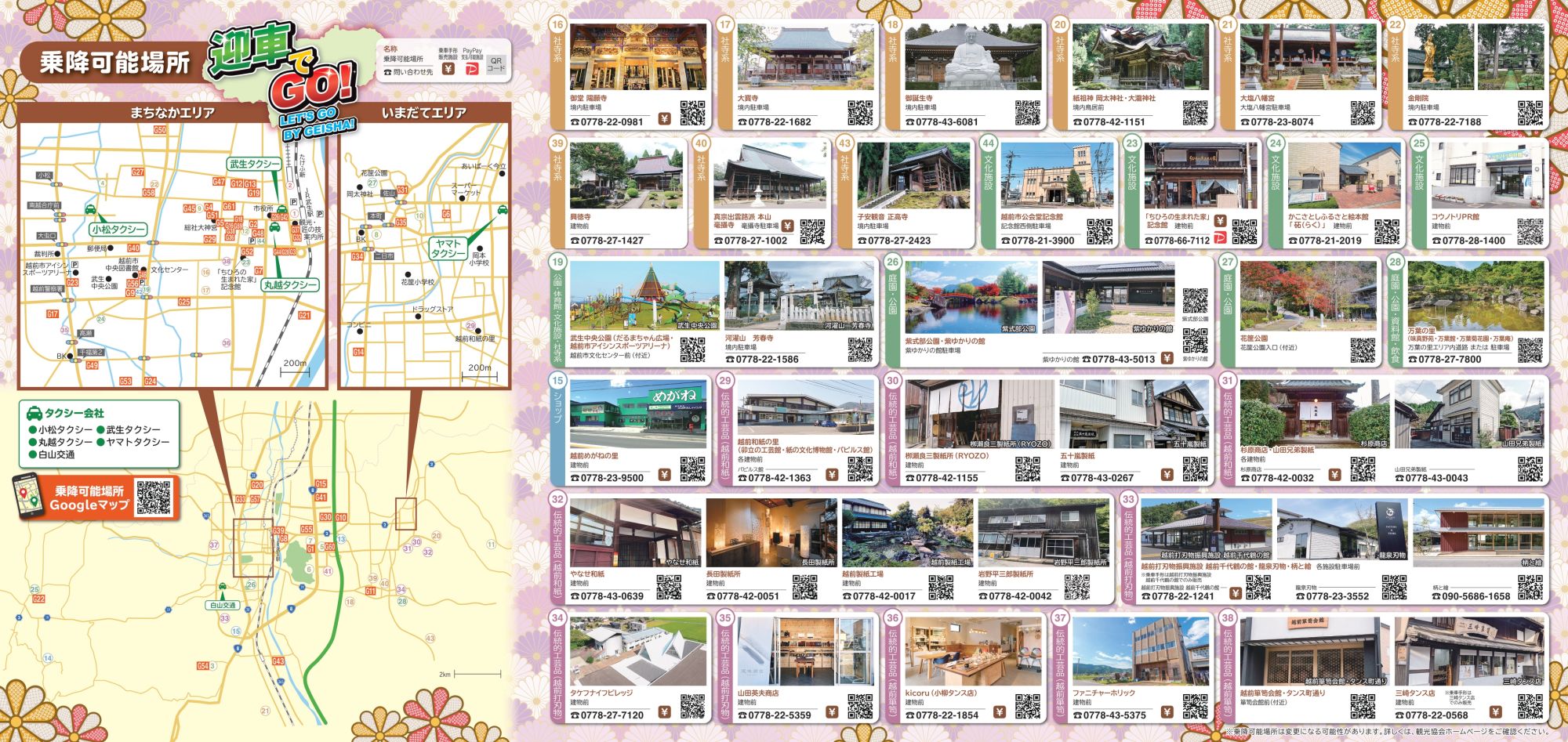Click the QR code on 越前市公会堂記念館 card
1568x742 pixels.
[x=1100, y=232]
